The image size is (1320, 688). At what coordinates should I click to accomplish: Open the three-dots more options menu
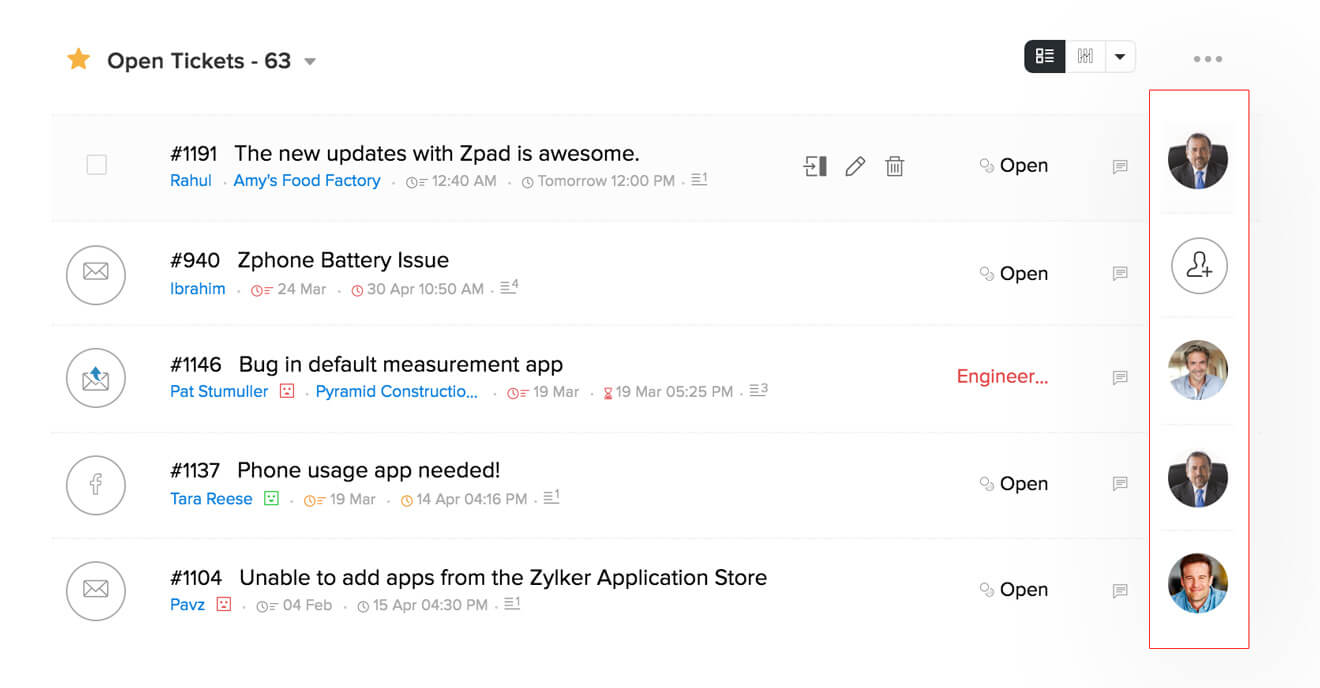pos(1207,59)
